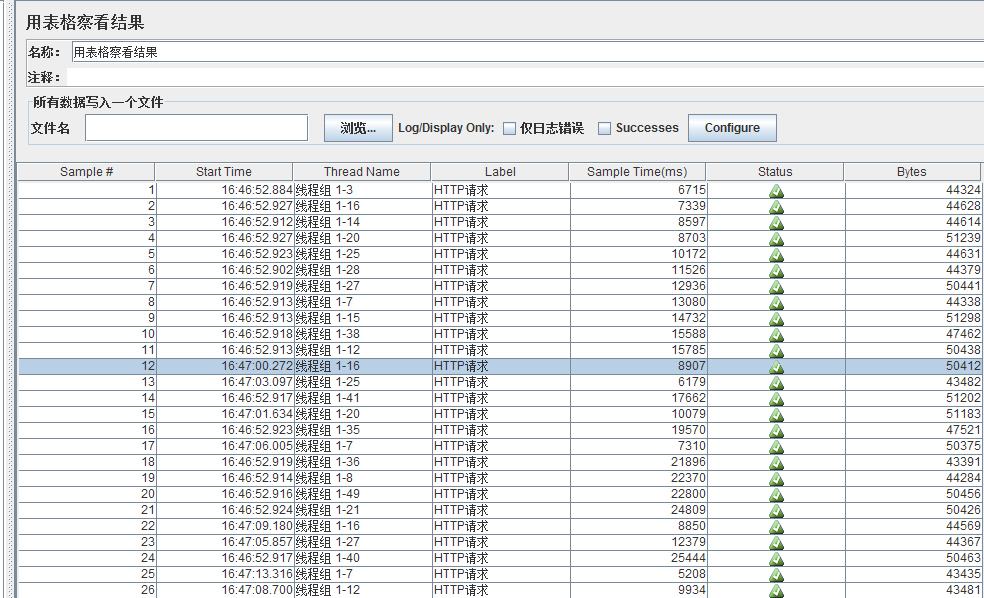Focus the 文件名 filename input field
984x598 pixels.
point(196,128)
